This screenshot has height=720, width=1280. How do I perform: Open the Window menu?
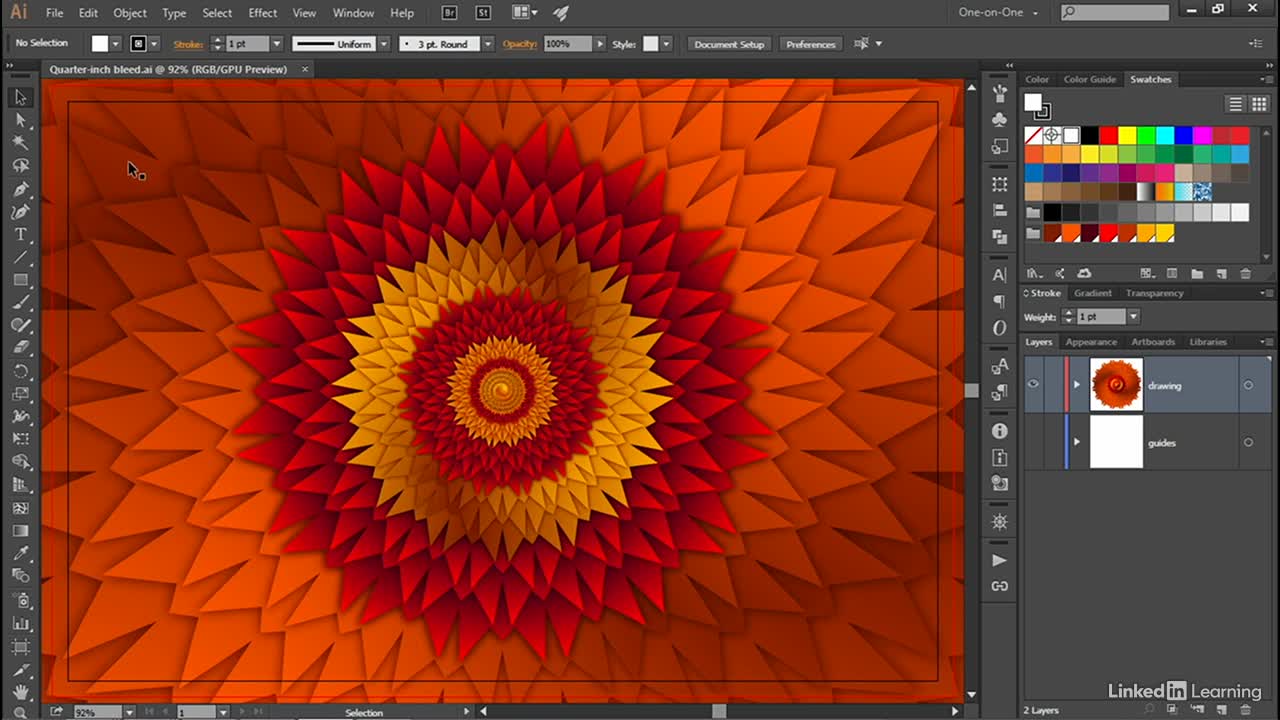(352, 13)
